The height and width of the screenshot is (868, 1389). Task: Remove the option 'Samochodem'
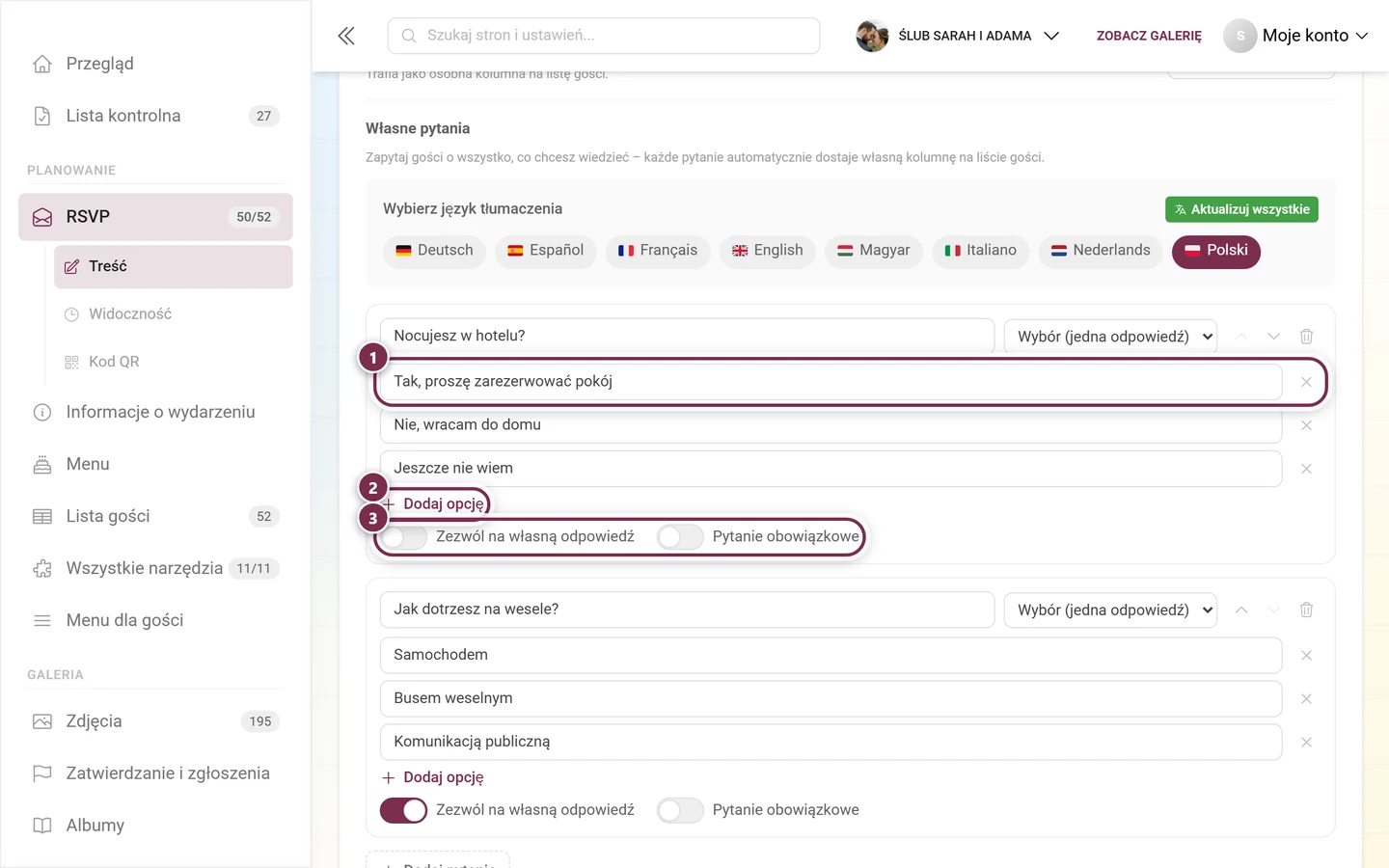(1306, 656)
